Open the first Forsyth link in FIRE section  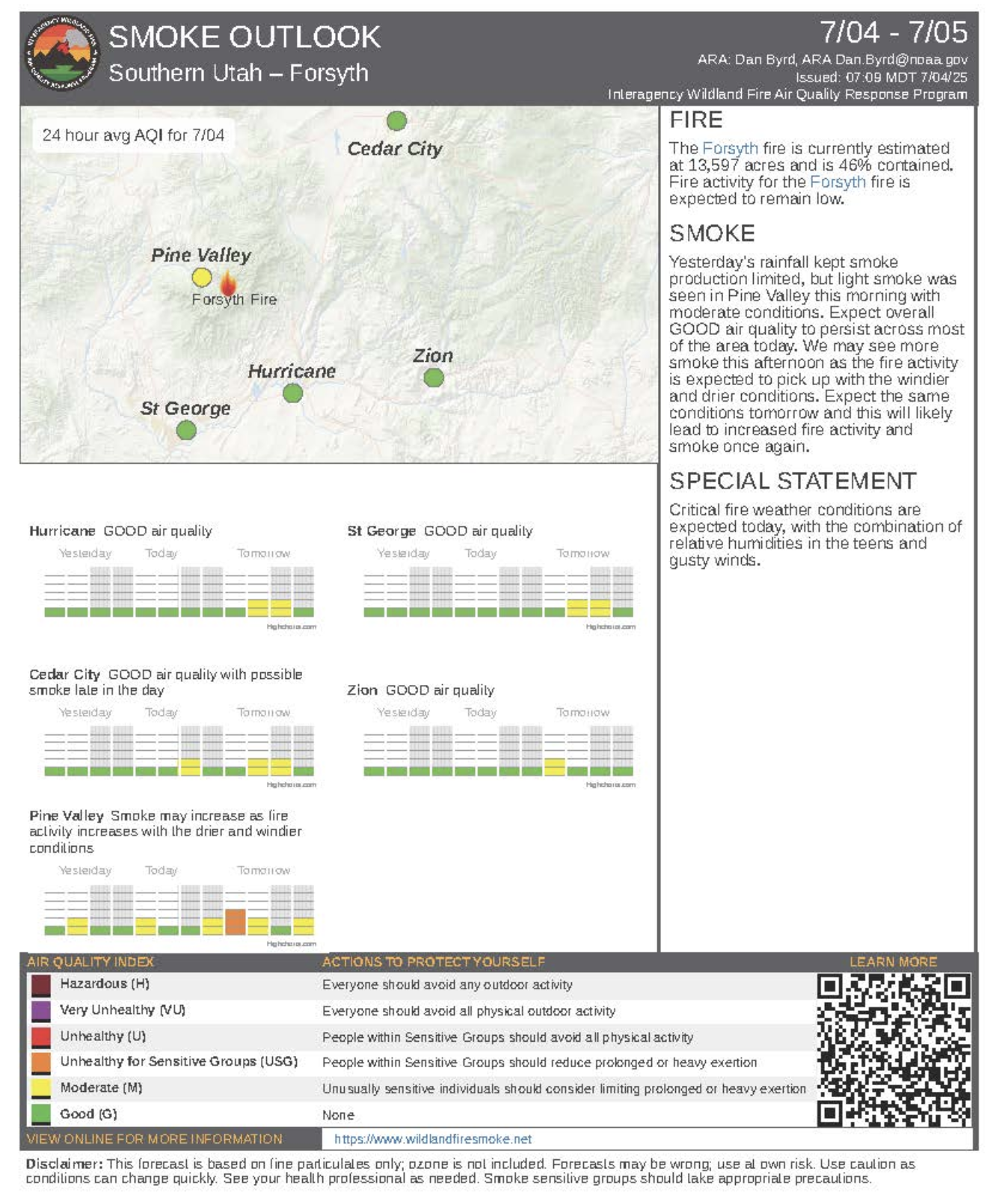[730, 148]
